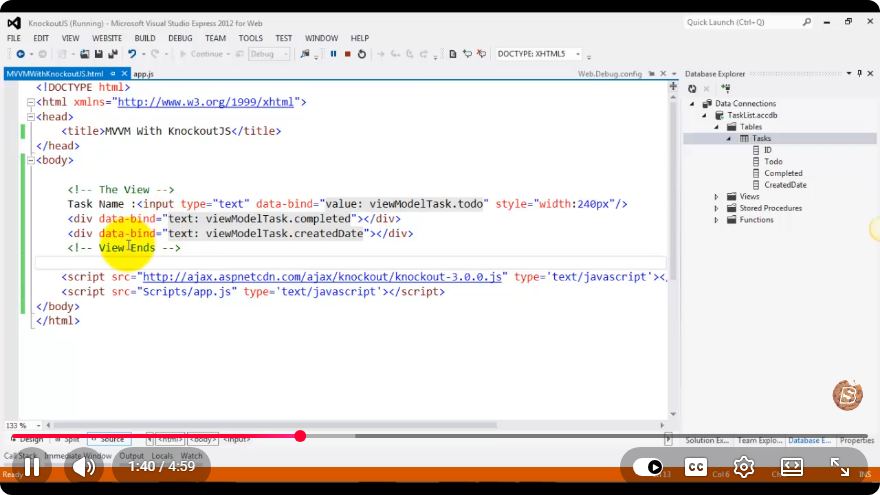Expand the Stored Procedures folder node
Screen dimensions: 880x495
coord(717,208)
